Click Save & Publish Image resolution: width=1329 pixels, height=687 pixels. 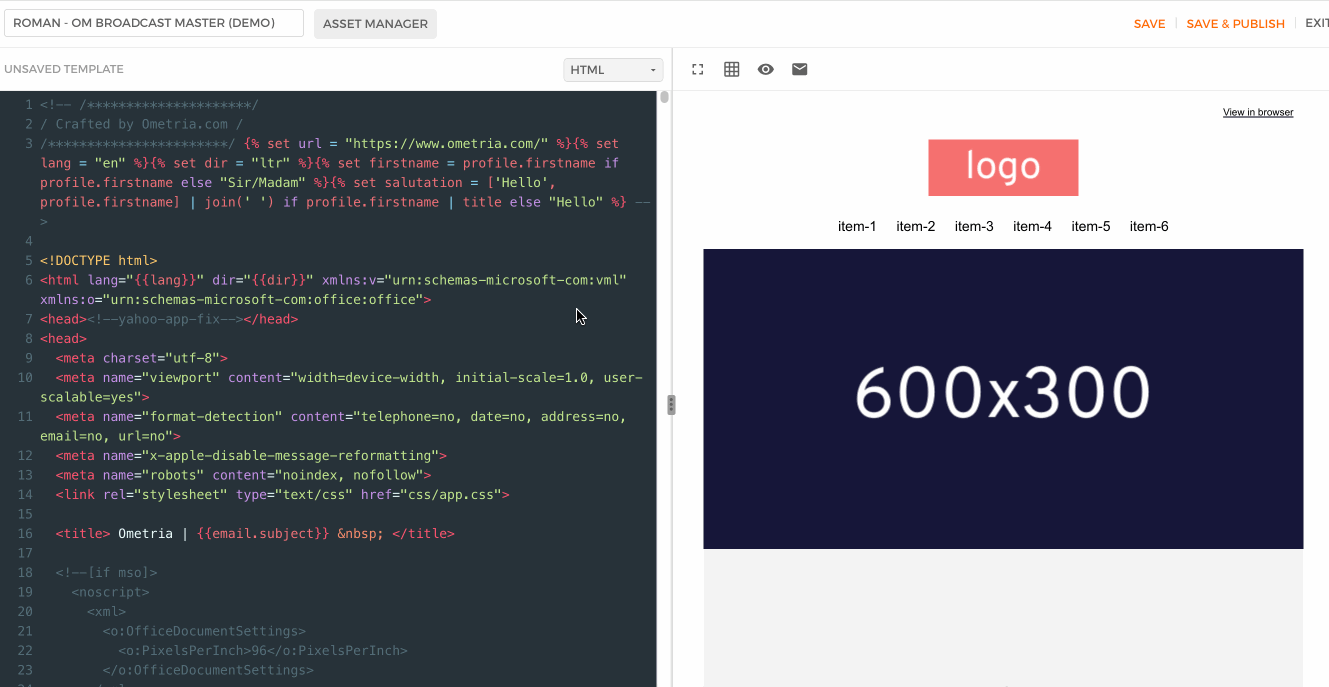(x=1235, y=24)
